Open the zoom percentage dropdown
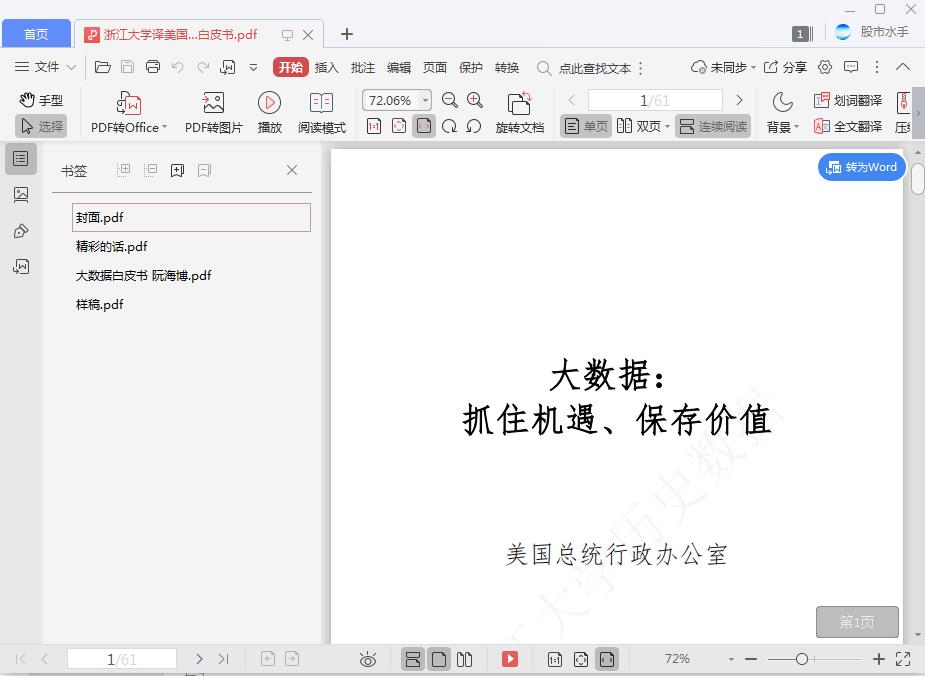 point(424,100)
